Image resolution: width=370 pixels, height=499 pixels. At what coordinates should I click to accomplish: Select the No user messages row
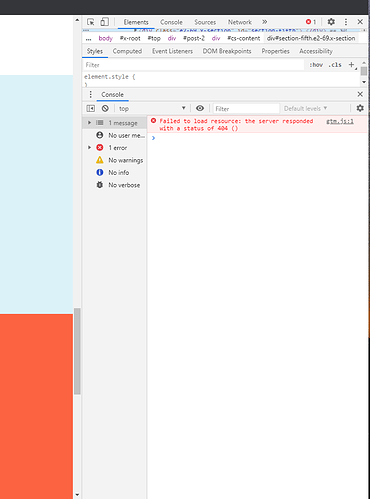pyautogui.click(x=114, y=135)
